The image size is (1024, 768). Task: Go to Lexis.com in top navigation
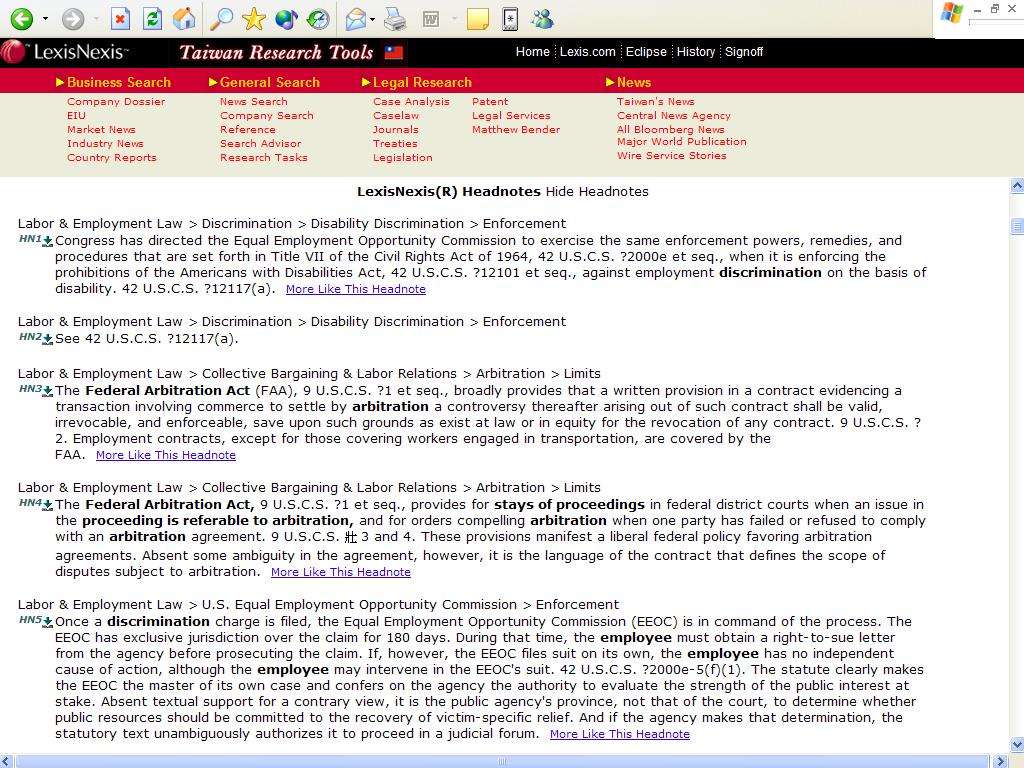(x=588, y=52)
